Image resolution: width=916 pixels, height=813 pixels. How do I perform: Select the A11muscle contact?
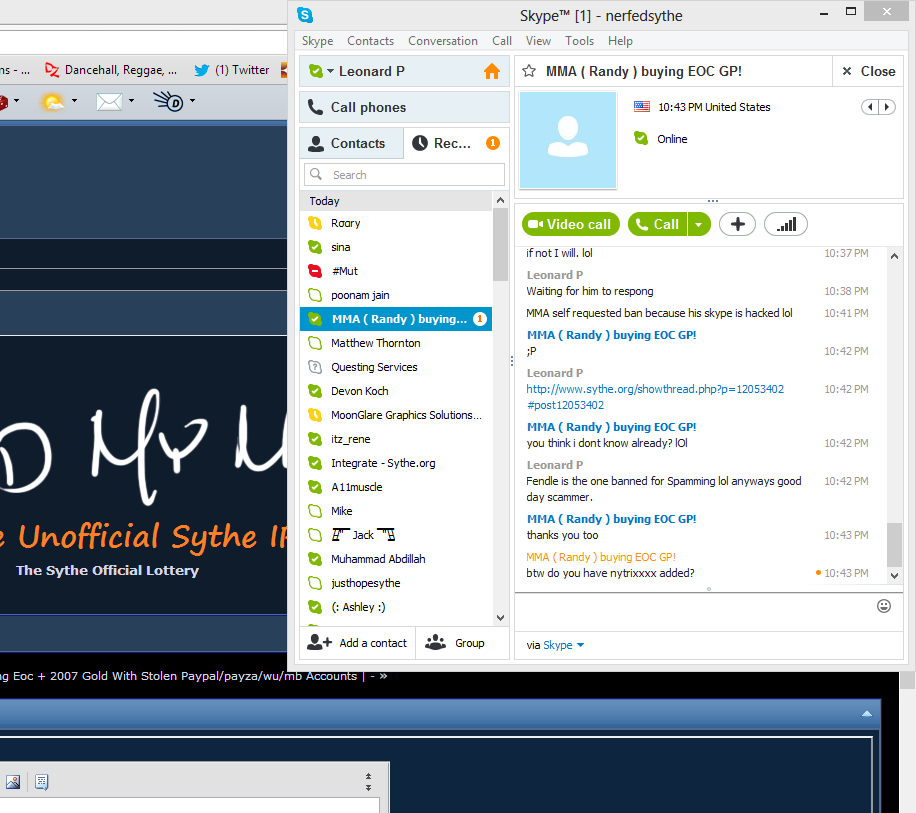(396, 487)
